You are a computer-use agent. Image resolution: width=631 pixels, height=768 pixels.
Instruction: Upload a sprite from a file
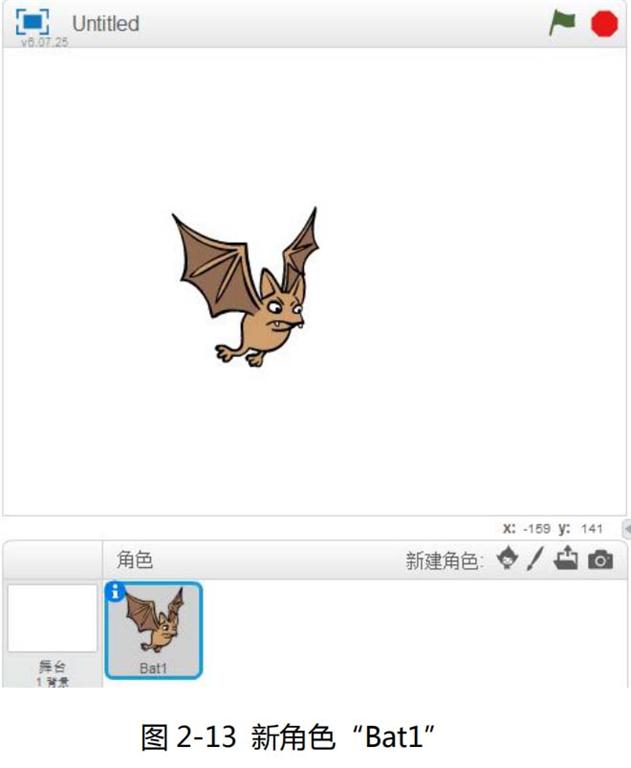[x=566, y=559]
